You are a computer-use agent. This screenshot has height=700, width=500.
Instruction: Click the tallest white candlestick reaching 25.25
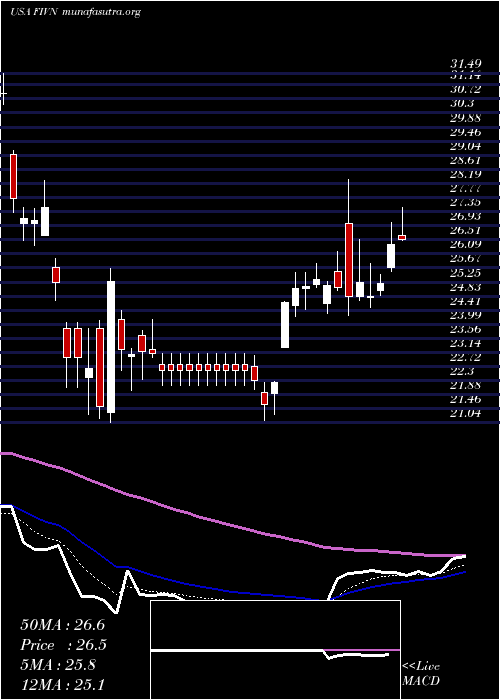tap(111, 347)
